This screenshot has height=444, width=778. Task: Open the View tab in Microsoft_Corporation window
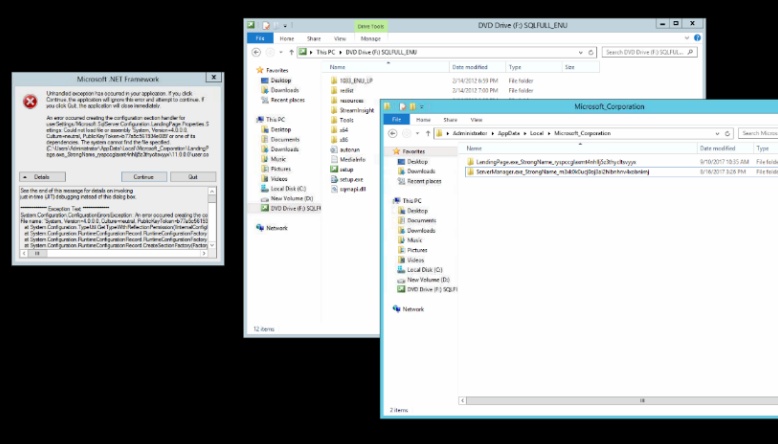click(x=476, y=120)
